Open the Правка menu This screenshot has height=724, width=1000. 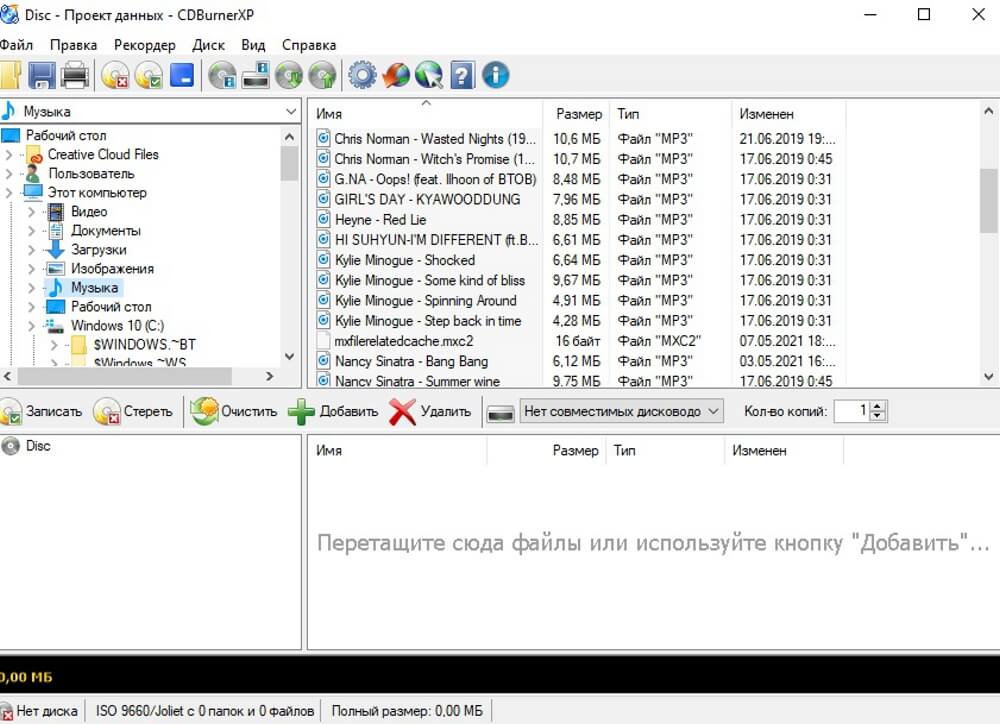[73, 45]
